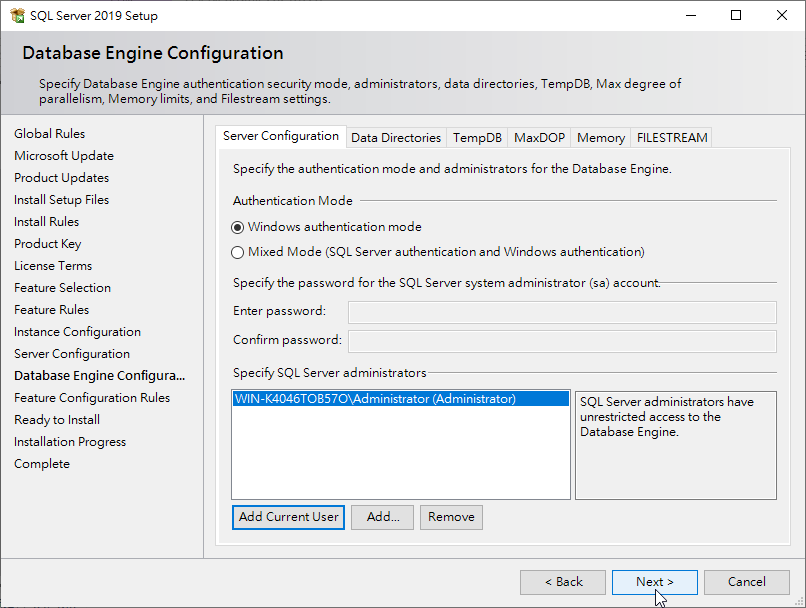Click Microsoft Update step in sidebar
This screenshot has width=806, height=608.
[64, 156]
